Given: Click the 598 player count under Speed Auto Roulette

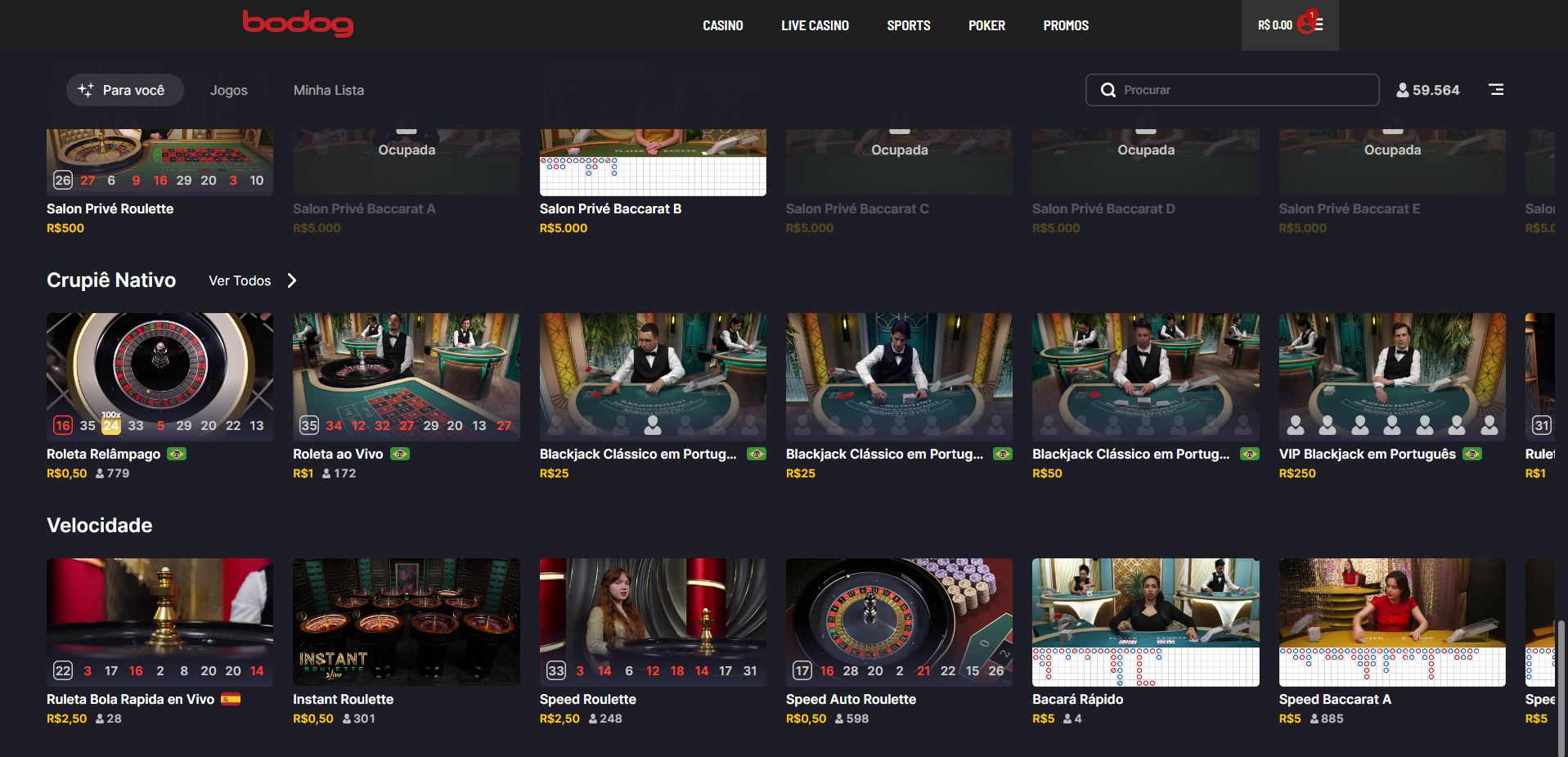Looking at the screenshot, I should 857,719.
